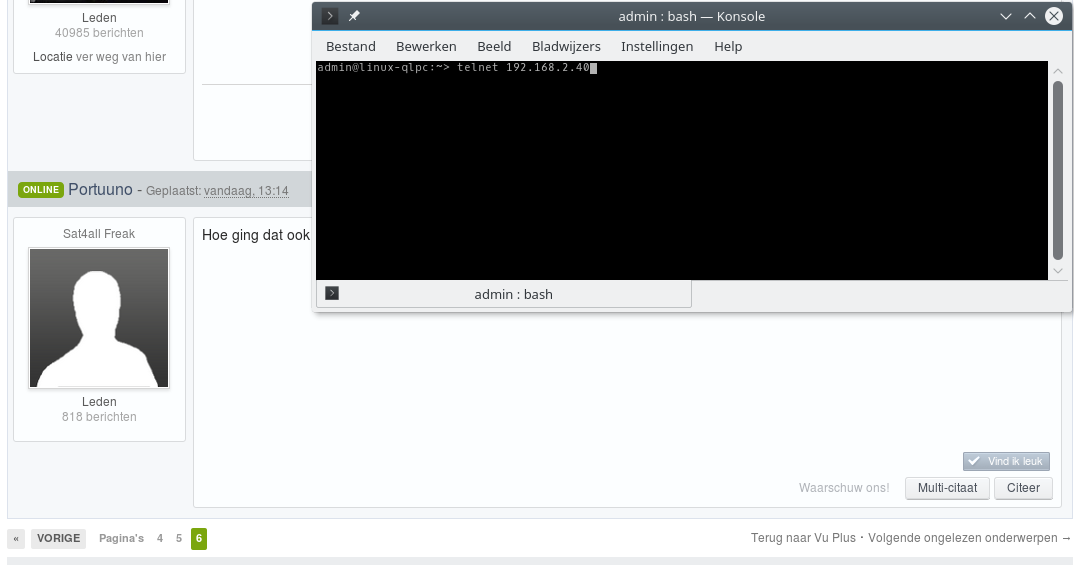The image size is (1074, 565).
Task: Click the Konsole scrollbar up arrow
Action: click(x=1058, y=71)
